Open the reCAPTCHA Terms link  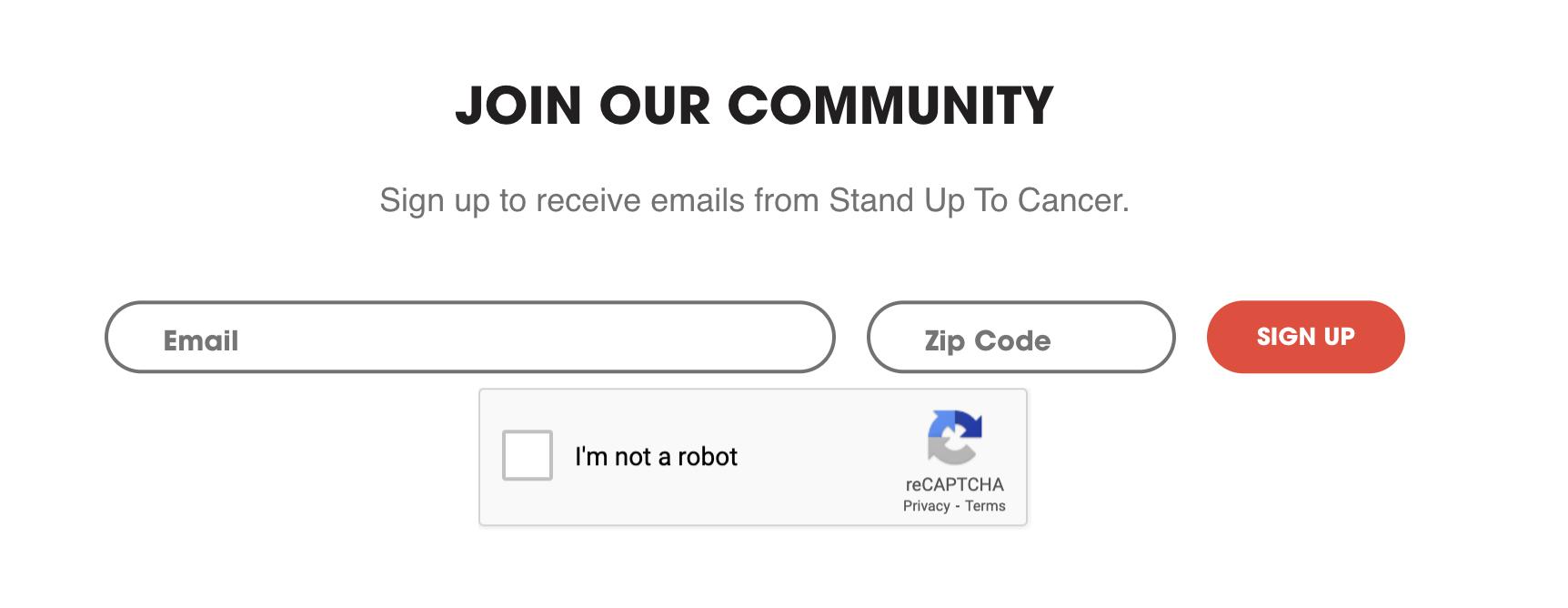(985, 506)
